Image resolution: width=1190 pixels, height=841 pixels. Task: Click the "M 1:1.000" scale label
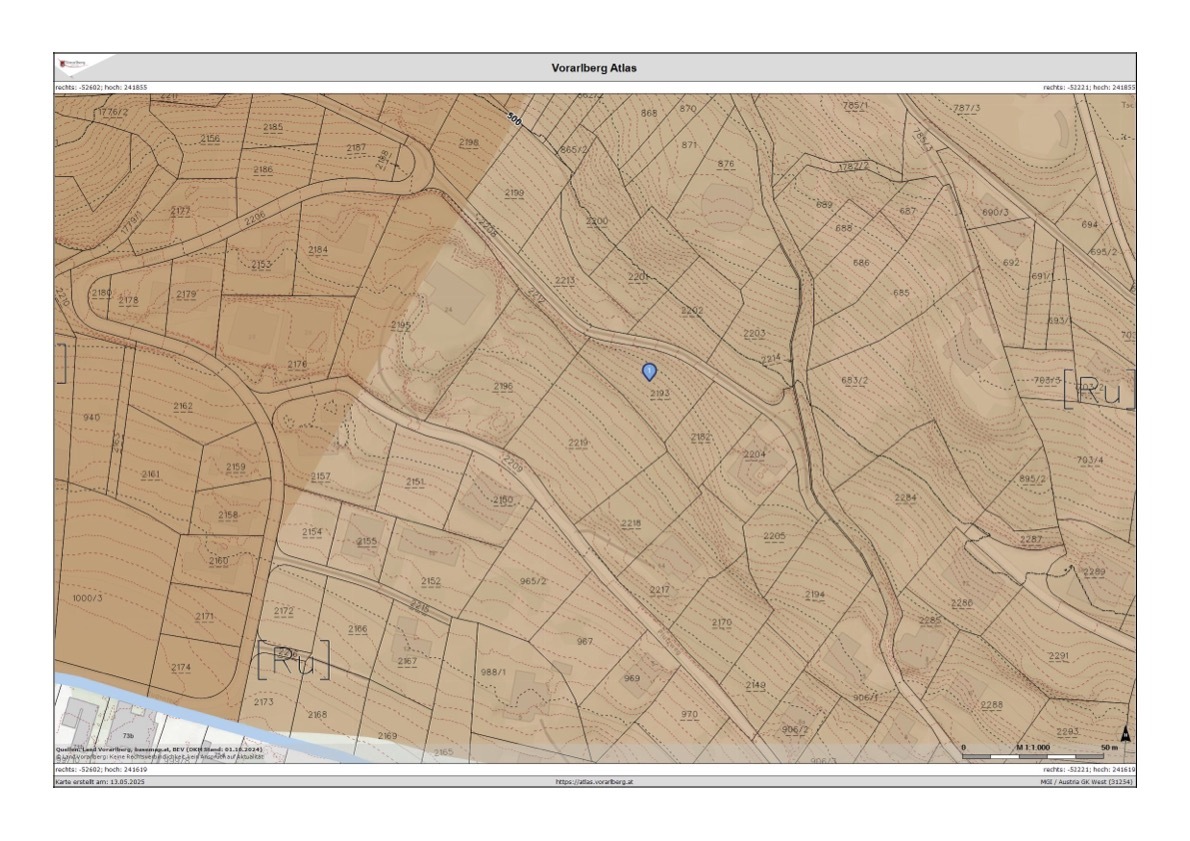tap(1033, 748)
